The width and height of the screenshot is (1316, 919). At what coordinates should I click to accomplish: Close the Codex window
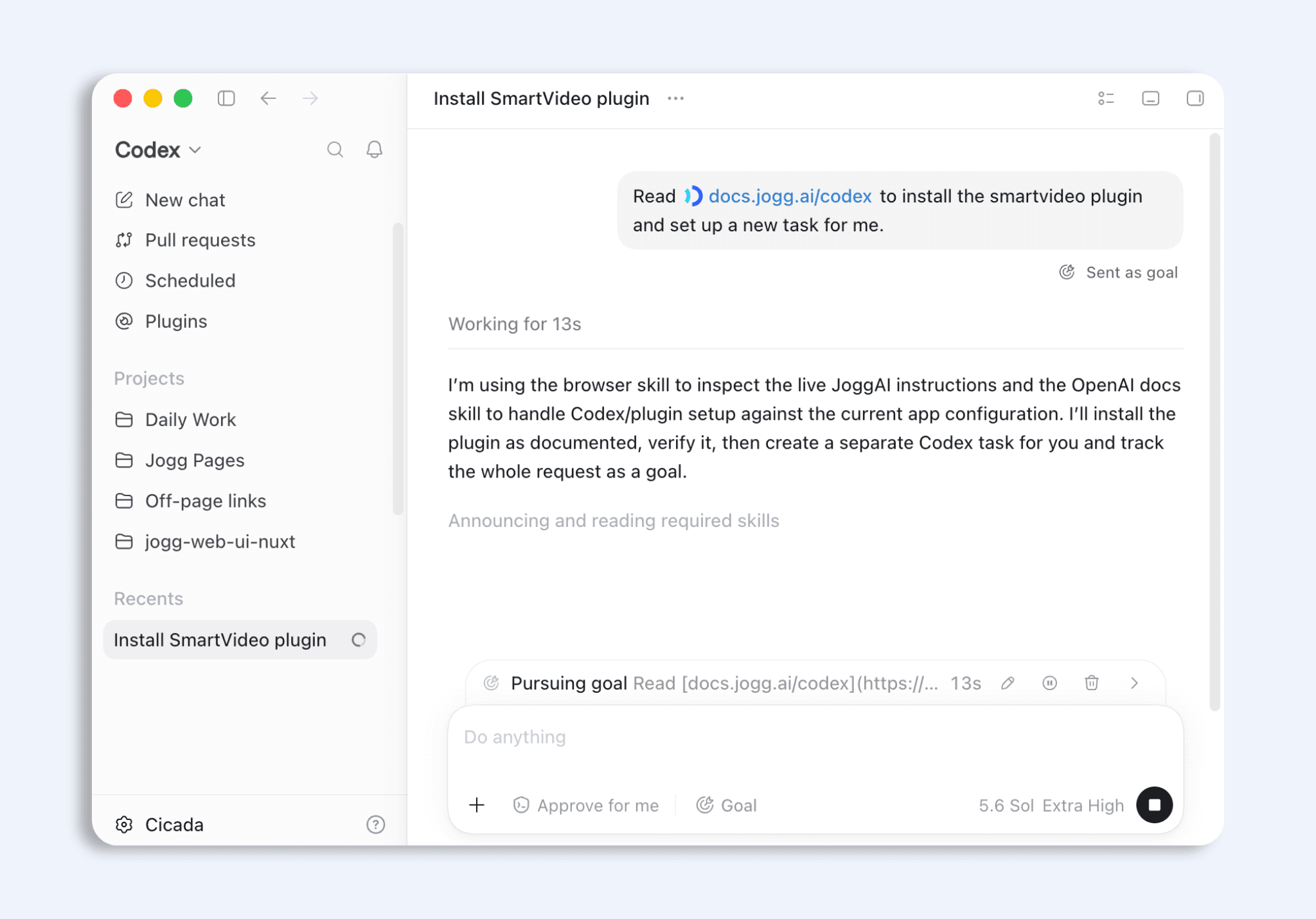coord(123,98)
